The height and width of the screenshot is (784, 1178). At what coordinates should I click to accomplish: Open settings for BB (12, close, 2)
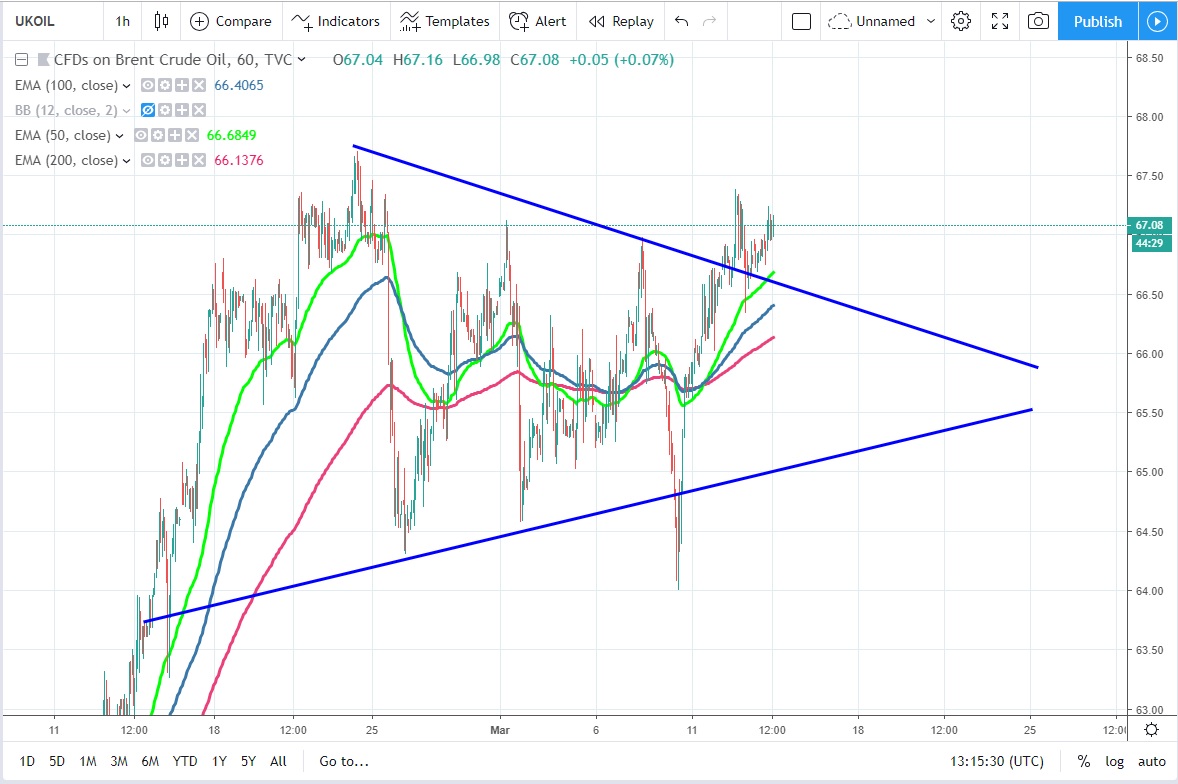[165, 110]
